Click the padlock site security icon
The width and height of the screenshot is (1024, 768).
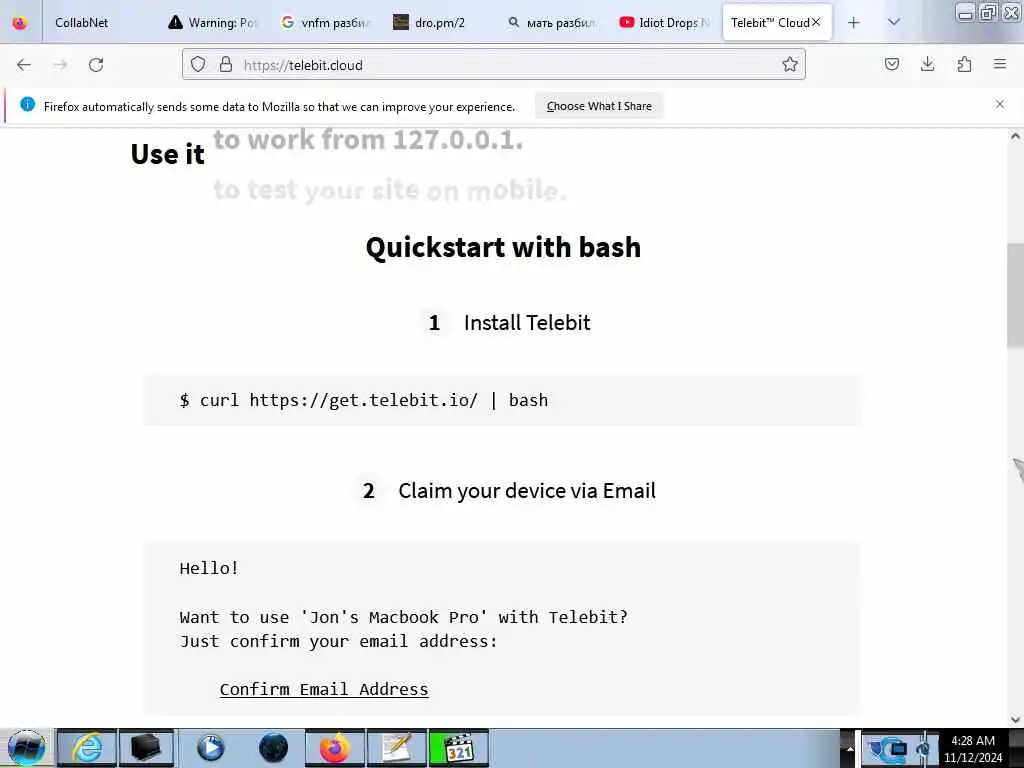pos(226,65)
